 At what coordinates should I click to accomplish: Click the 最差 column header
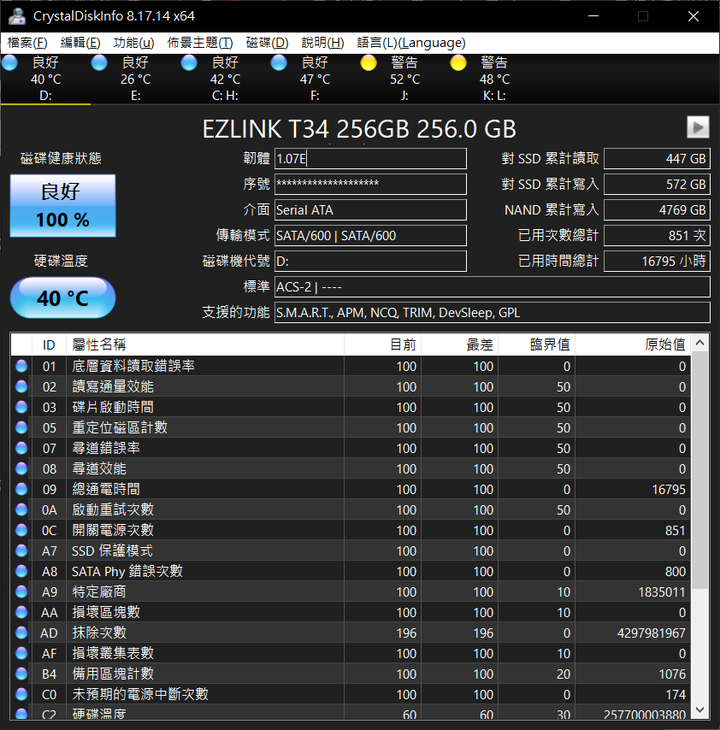(x=460, y=345)
